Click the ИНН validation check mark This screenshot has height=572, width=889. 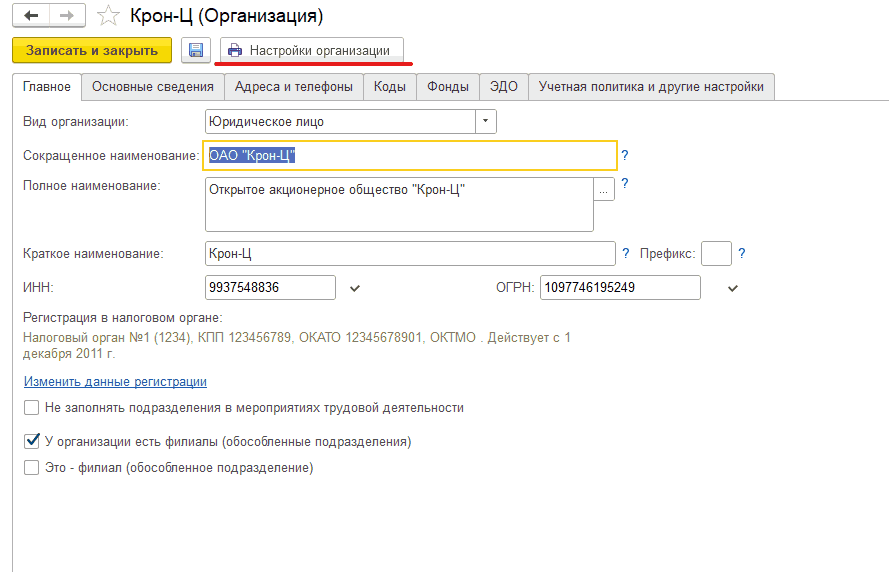click(x=355, y=289)
